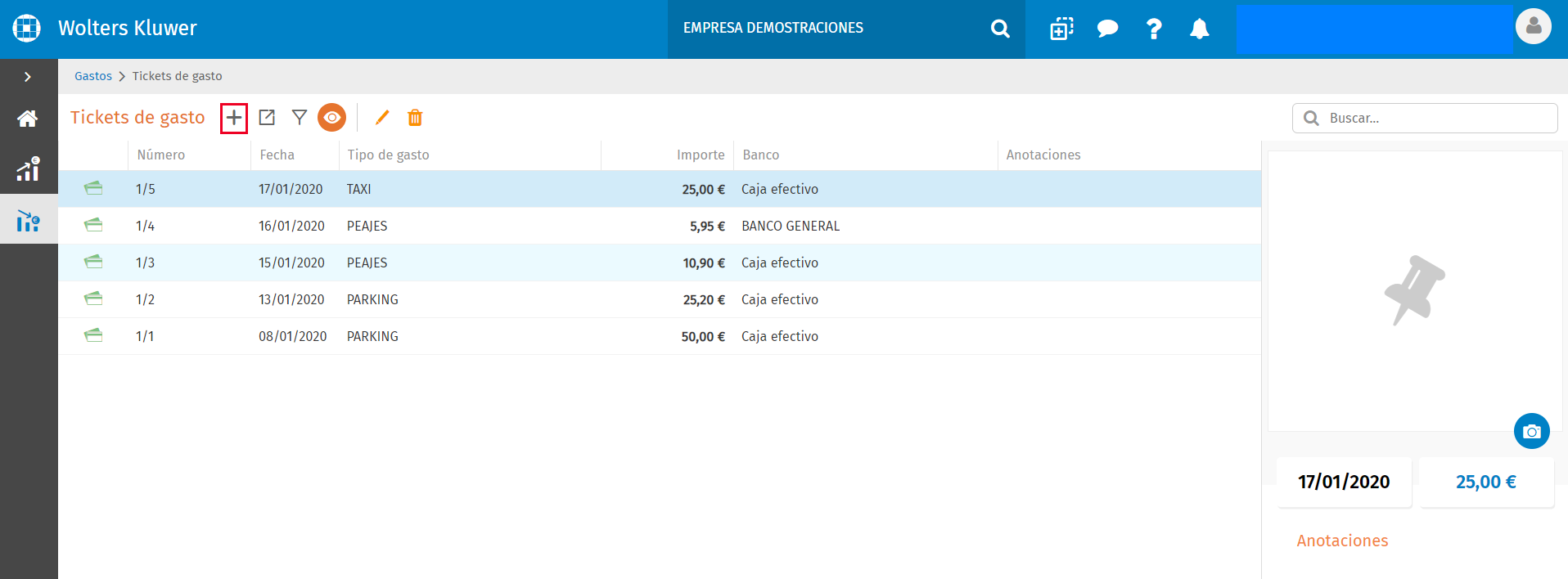Image resolution: width=1568 pixels, height=579 pixels.
Task: Click the camera button to attach photo
Action: click(1532, 431)
